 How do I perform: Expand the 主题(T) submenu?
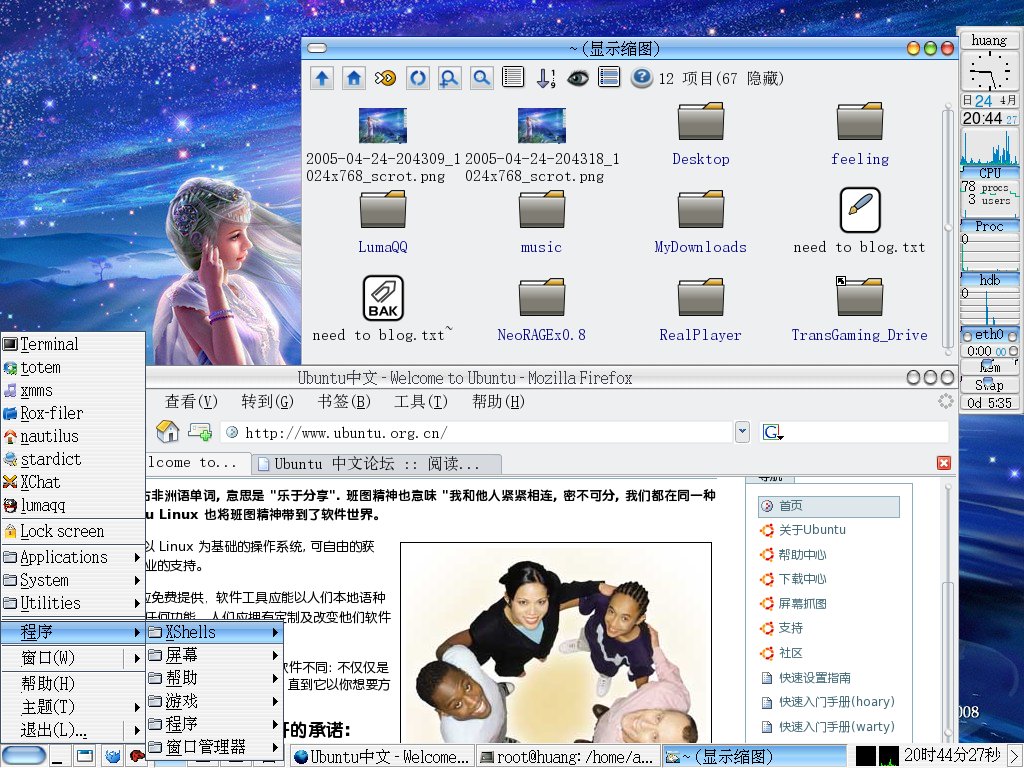click(x=73, y=707)
